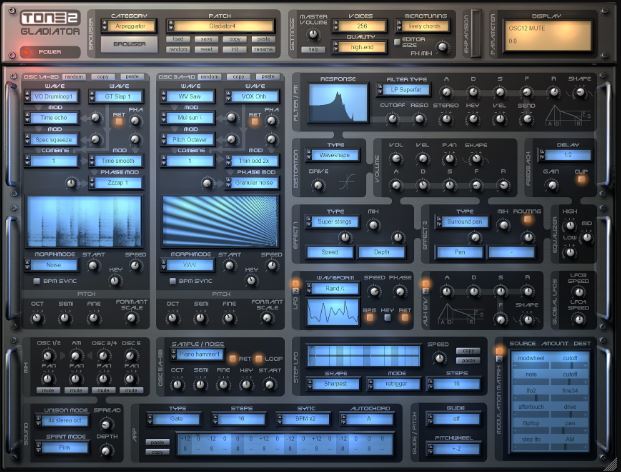Screen dimensions: 621x472
Task: Enable BPM Sync for OSC 1
Action: (37, 281)
